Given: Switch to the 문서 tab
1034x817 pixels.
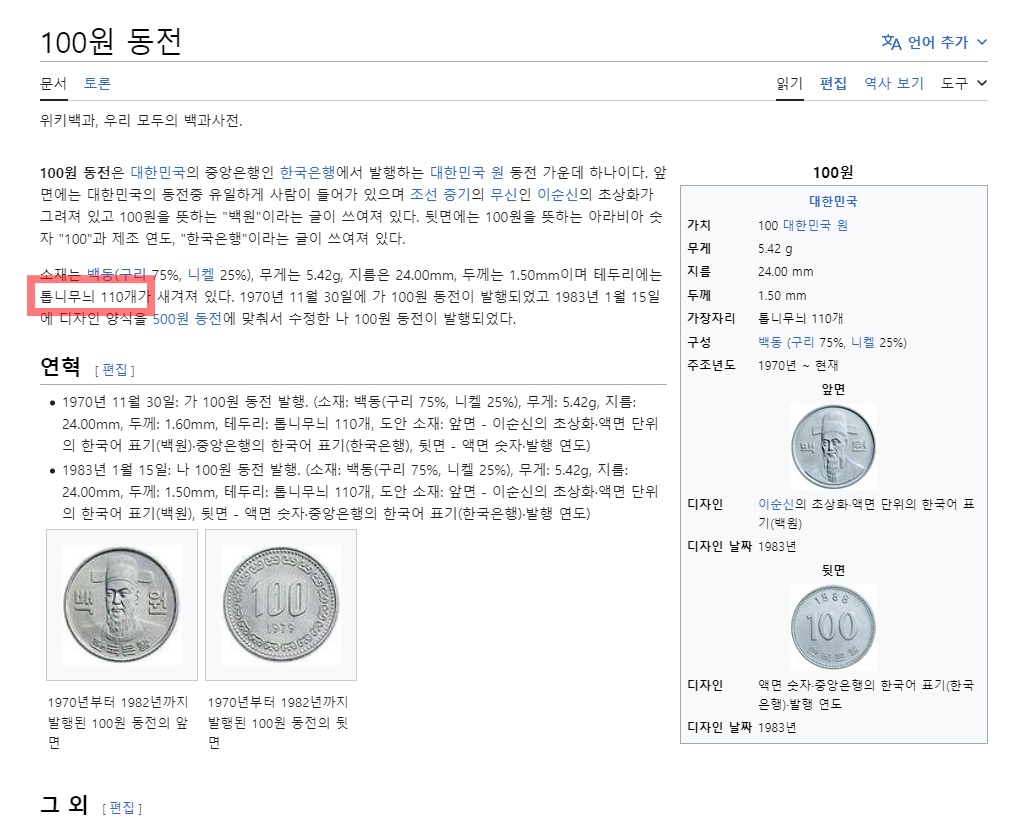Looking at the screenshot, I should click(x=53, y=84).
